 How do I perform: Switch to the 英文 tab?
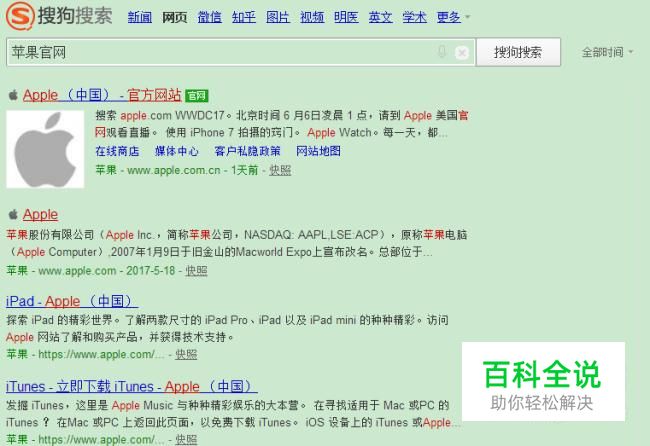pyautogui.click(x=381, y=17)
